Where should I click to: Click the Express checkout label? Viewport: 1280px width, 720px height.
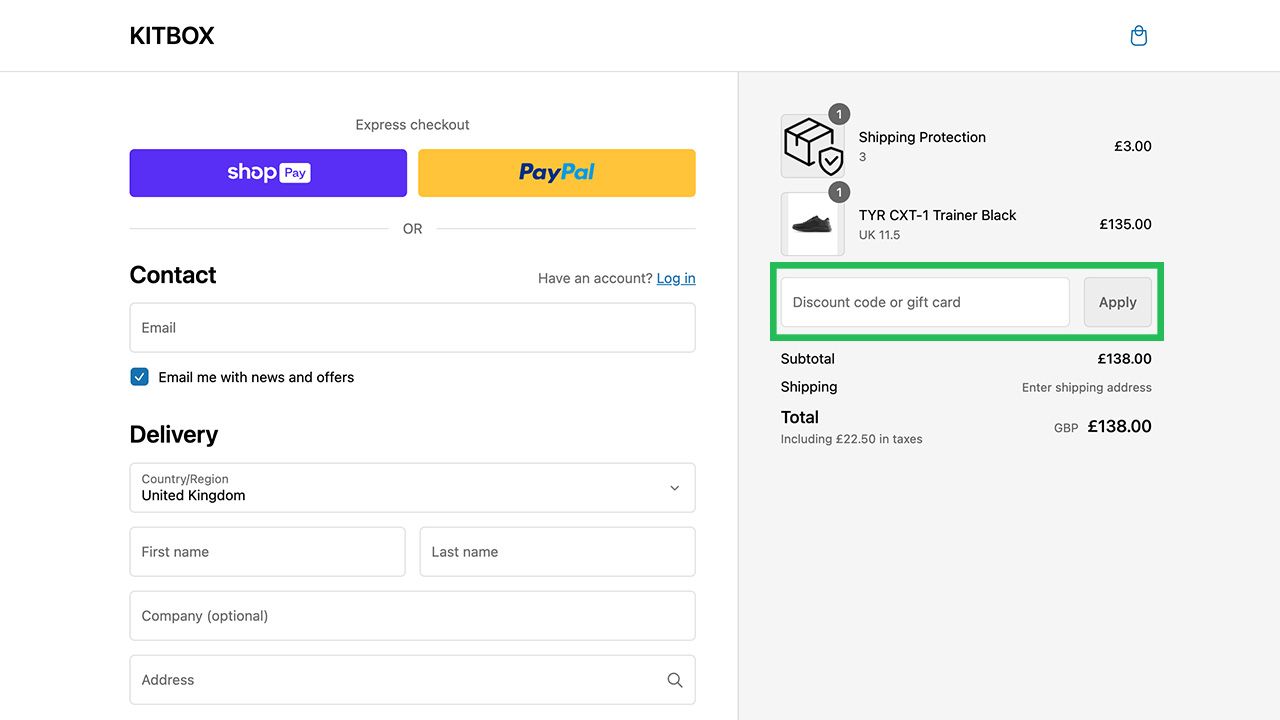click(412, 125)
